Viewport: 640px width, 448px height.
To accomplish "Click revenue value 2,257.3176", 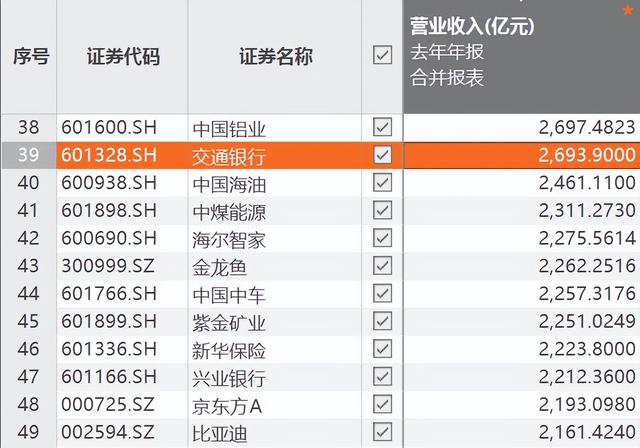I will 587,294.
